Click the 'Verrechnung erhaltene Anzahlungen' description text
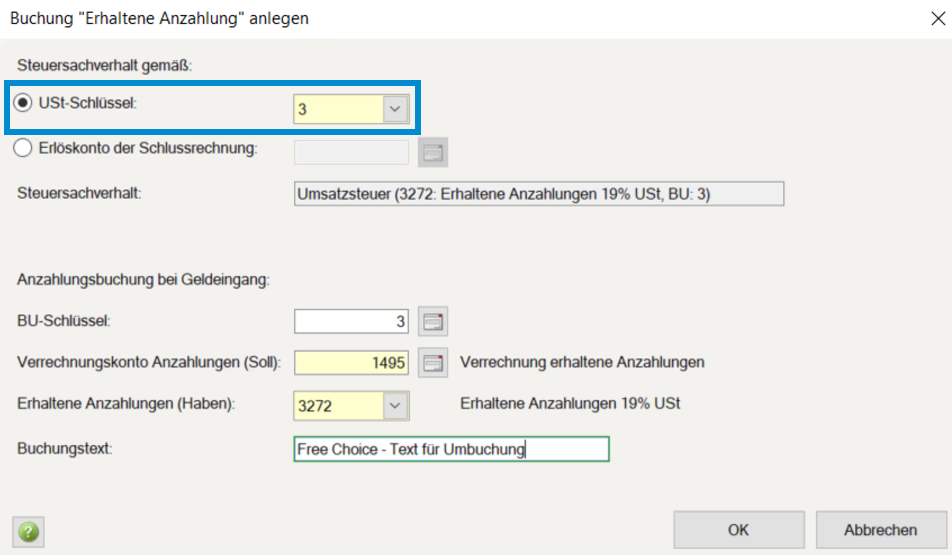This screenshot has height=555, width=952. [x=583, y=362]
